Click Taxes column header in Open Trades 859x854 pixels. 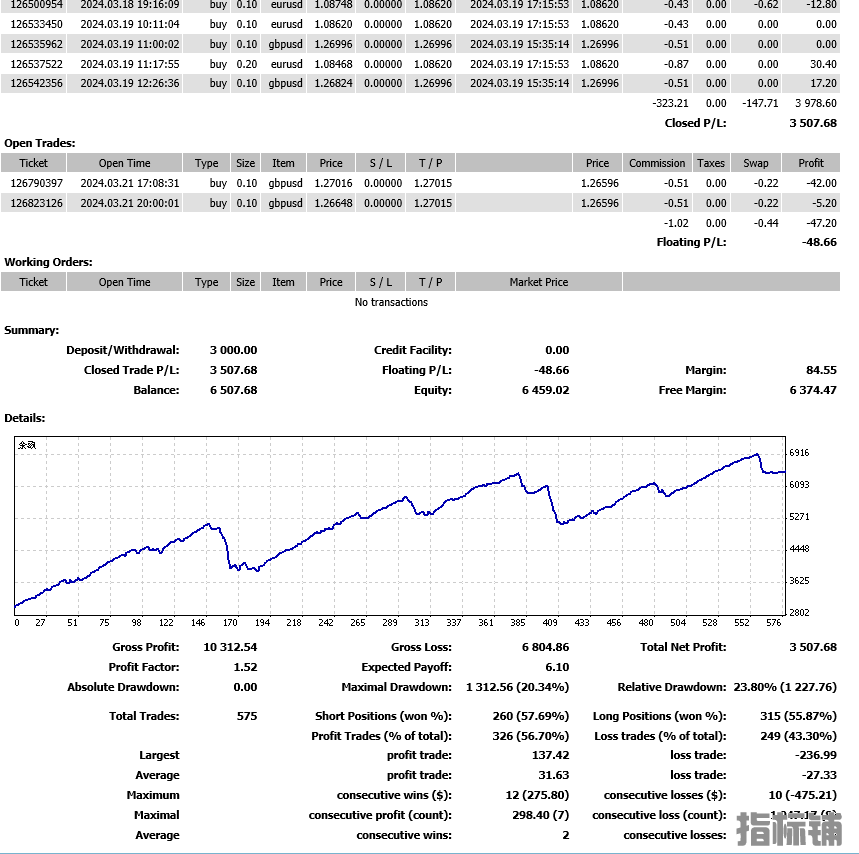pyautogui.click(x=711, y=163)
